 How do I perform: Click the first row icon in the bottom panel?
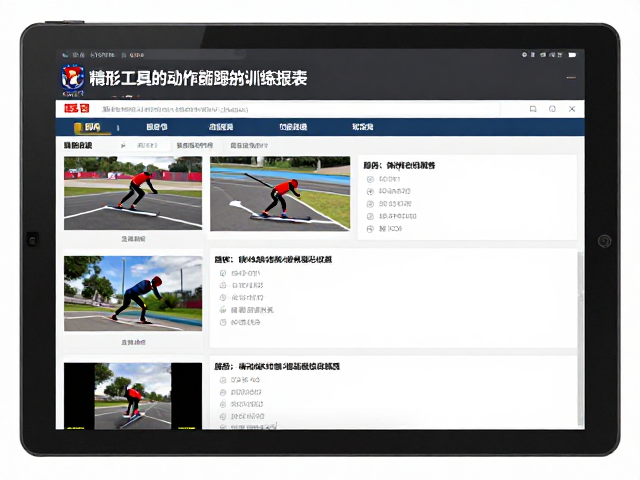(223, 380)
